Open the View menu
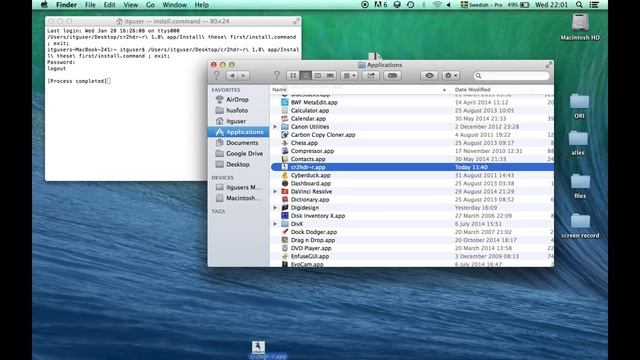The height and width of the screenshot is (360, 640). coord(131,5)
